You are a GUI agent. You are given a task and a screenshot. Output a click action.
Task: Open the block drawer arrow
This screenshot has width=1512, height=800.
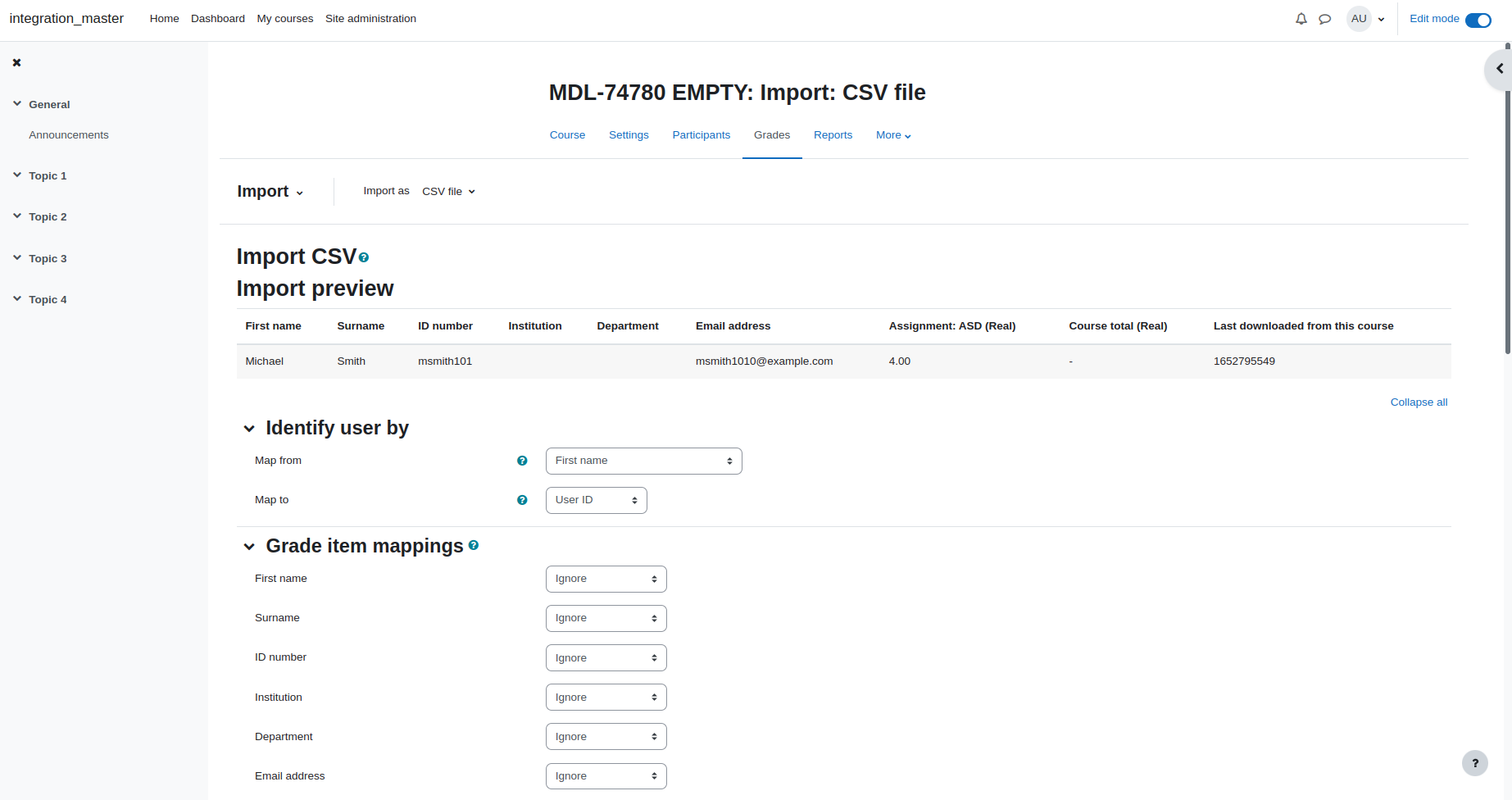[1499, 69]
